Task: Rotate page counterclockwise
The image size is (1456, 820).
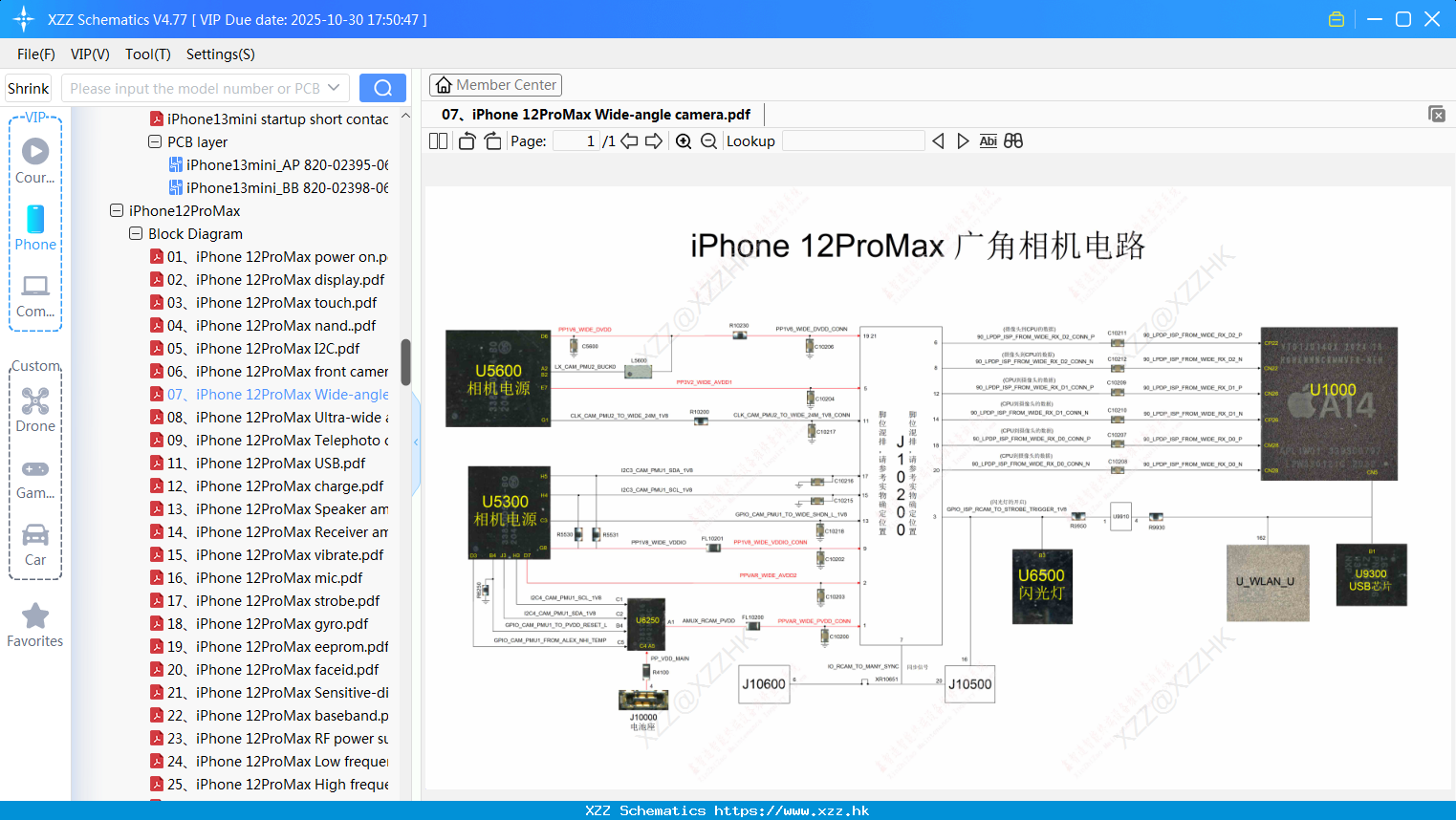Action: coord(467,141)
